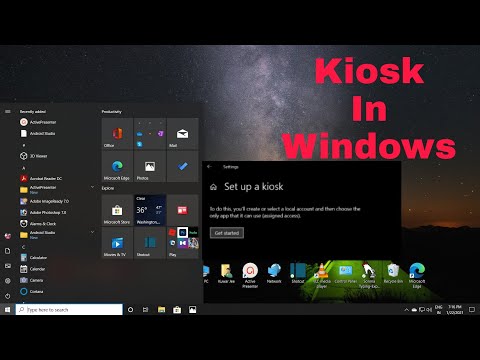The image size is (480, 360).
Task: Open the Microsoft Edge start tile
Action: 117,166
